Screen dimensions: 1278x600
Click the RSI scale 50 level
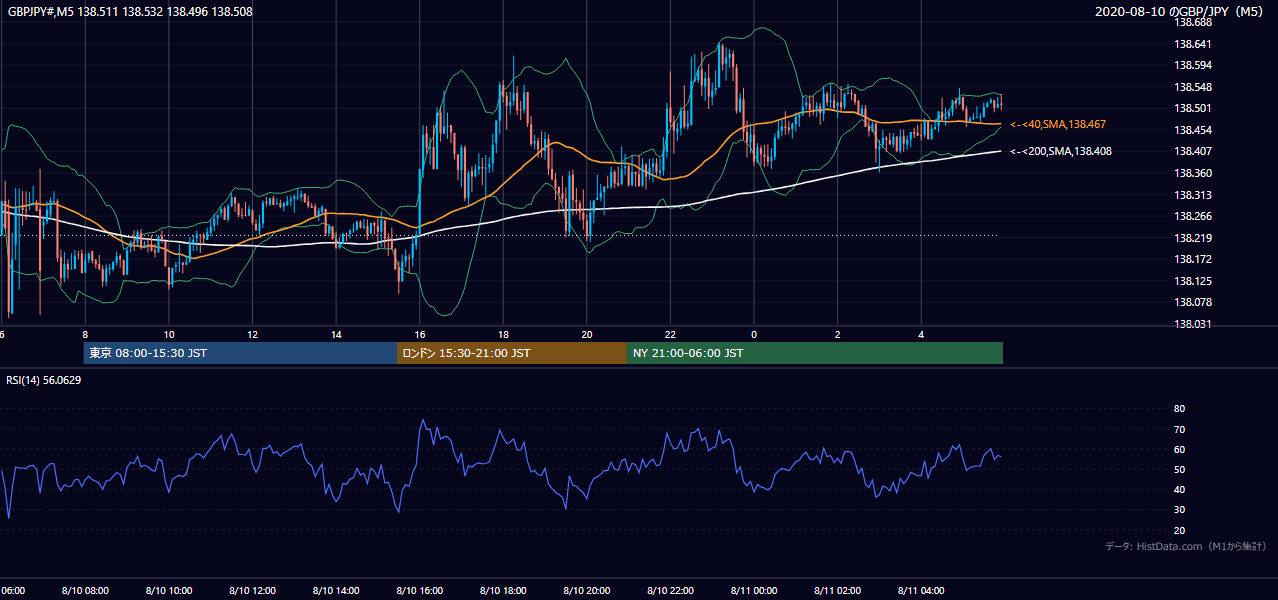1179,470
